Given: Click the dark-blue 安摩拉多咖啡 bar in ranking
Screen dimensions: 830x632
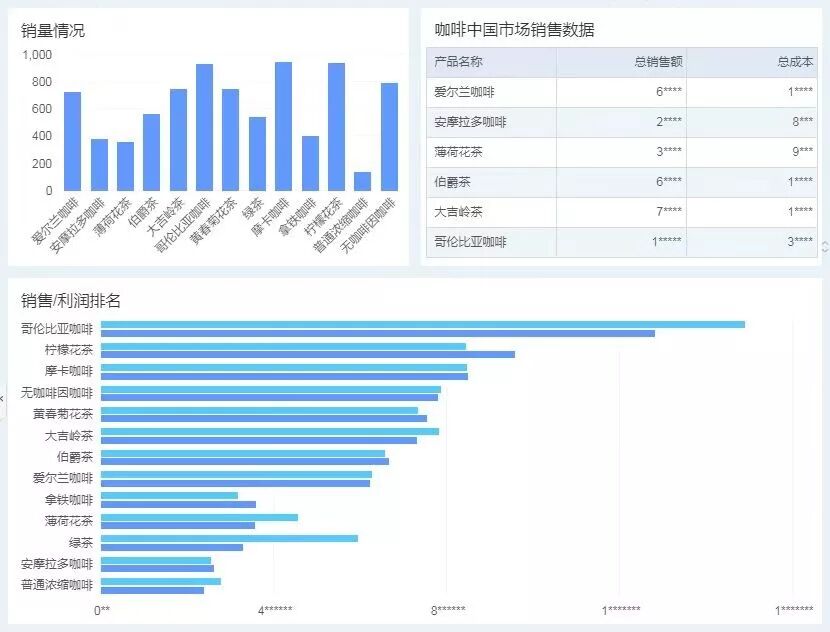Looking at the screenshot, I should click(x=157, y=568).
